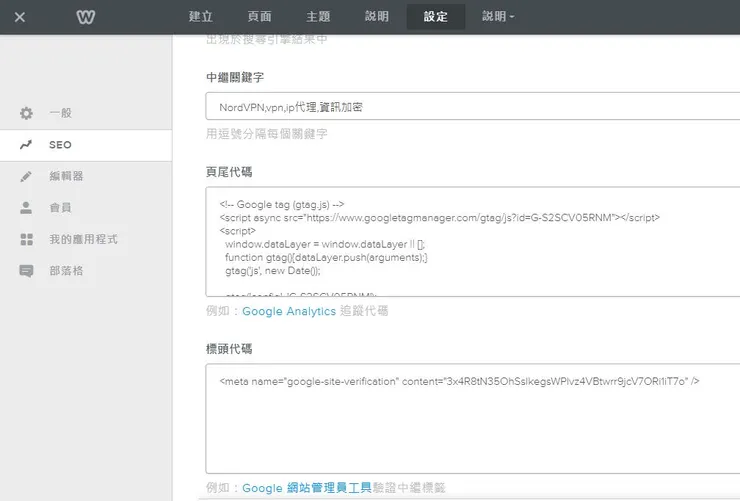Viewport: 740px width, 501px height.
Task: Click the 中繼關鍵字 heading
Action: click(x=235, y=77)
